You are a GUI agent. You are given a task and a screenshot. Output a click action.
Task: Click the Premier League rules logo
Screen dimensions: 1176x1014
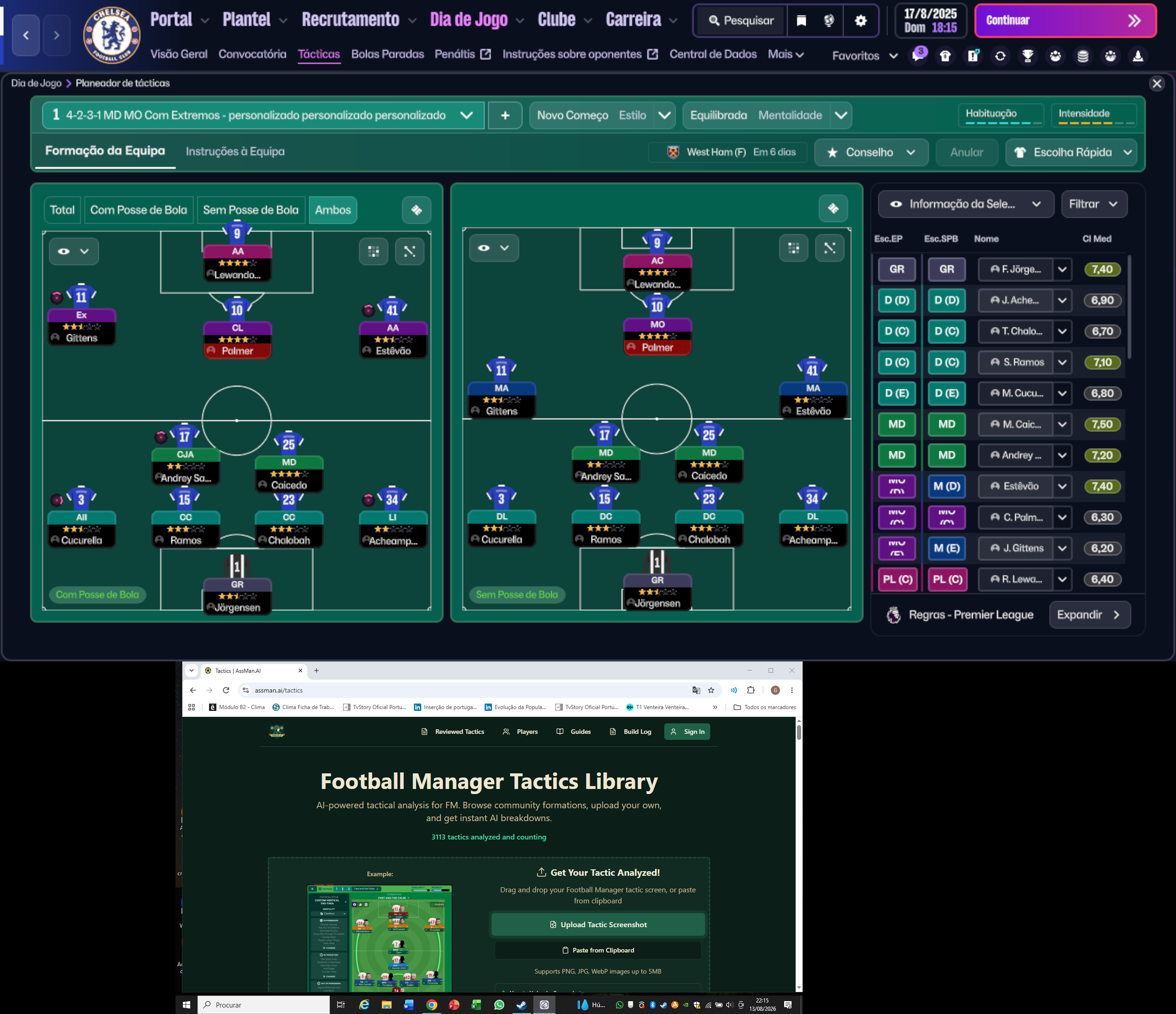[893, 614]
